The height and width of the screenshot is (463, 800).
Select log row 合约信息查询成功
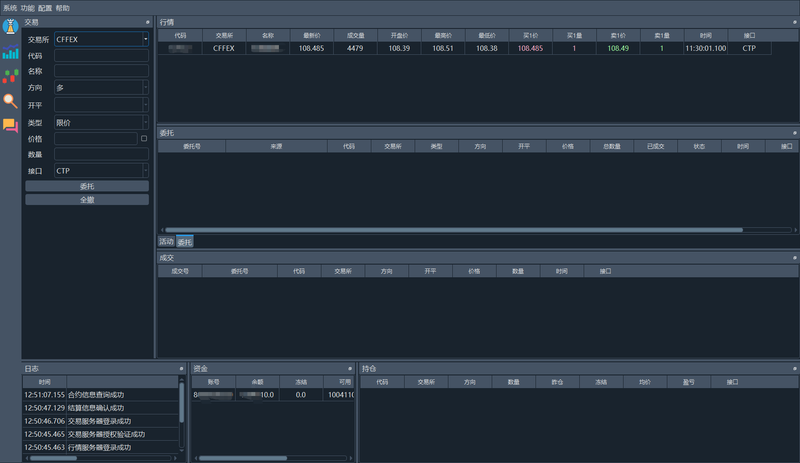(101, 395)
